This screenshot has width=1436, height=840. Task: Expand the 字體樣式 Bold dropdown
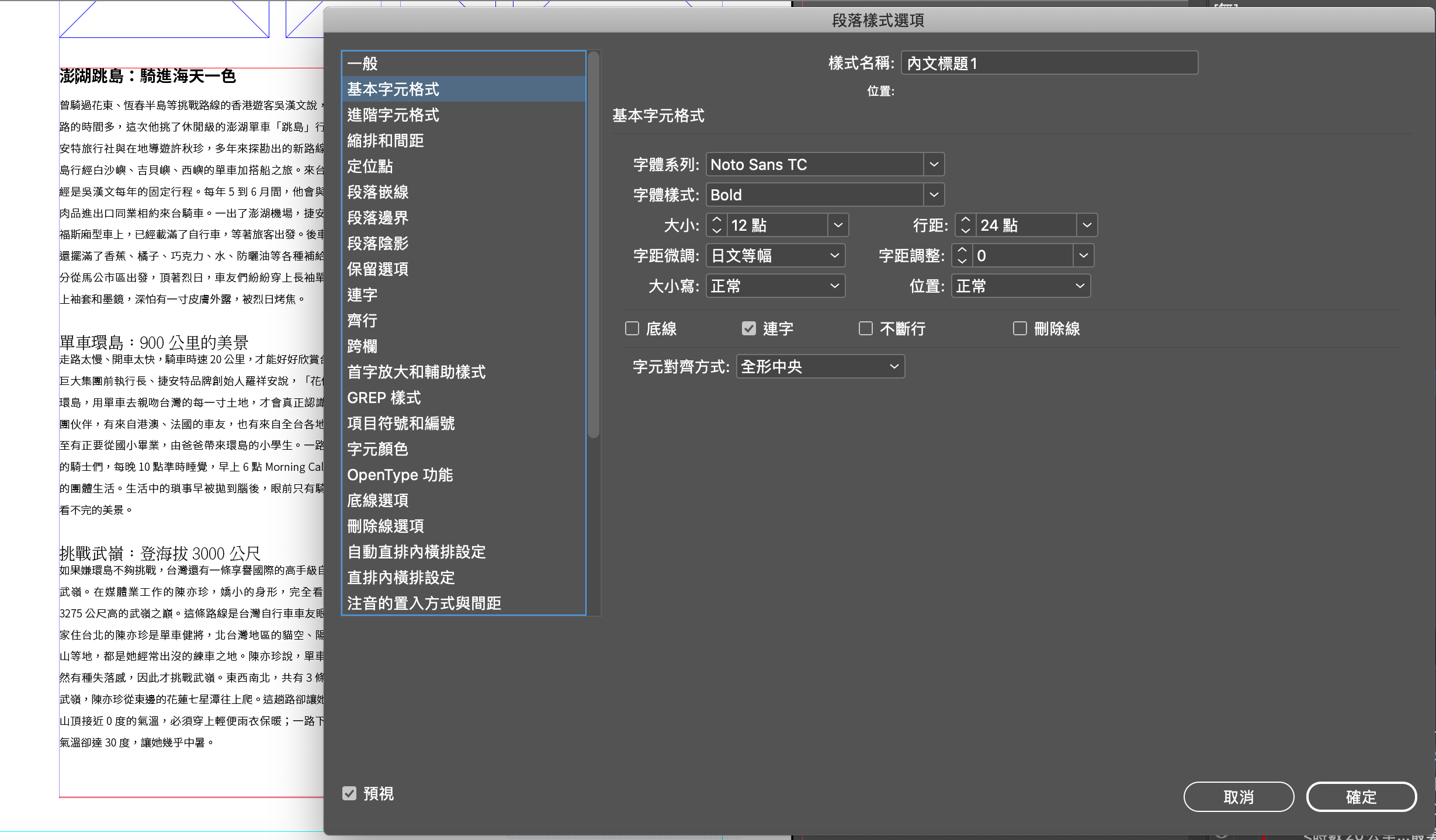(x=934, y=195)
